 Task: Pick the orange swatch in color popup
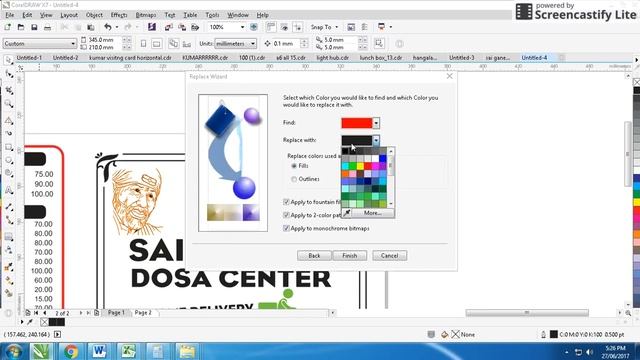pos(345,174)
